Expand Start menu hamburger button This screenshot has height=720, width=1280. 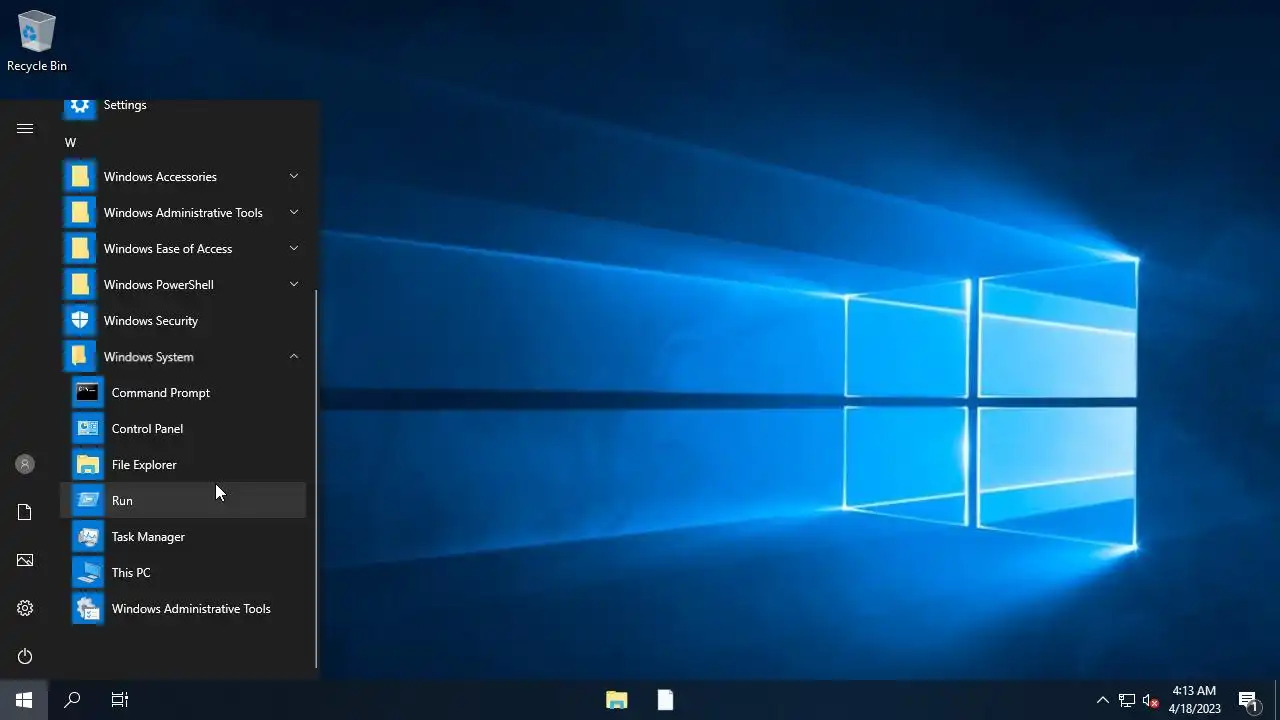(25, 128)
